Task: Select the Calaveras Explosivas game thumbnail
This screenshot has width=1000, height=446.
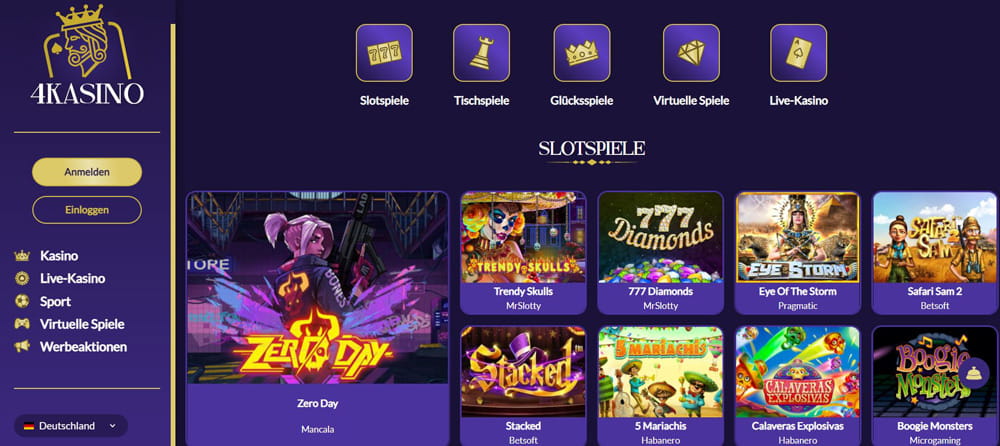Action: [x=798, y=372]
